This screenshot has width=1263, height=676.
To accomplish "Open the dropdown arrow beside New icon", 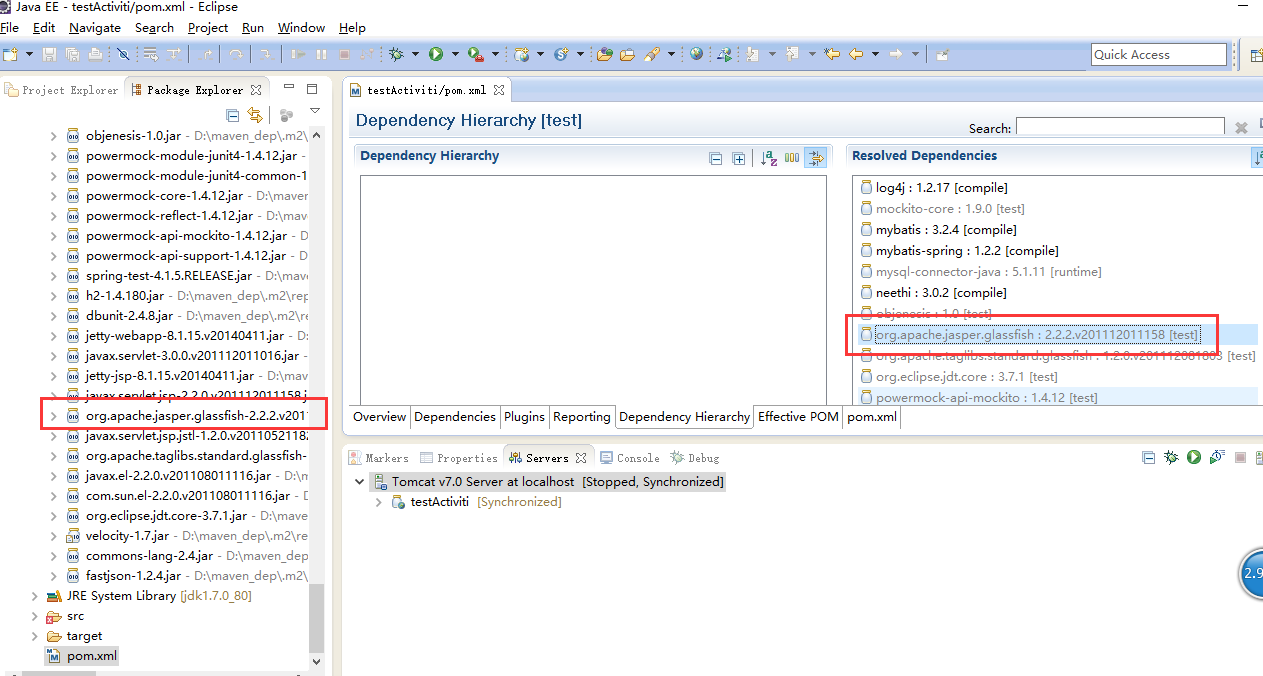I will [29, 54].
